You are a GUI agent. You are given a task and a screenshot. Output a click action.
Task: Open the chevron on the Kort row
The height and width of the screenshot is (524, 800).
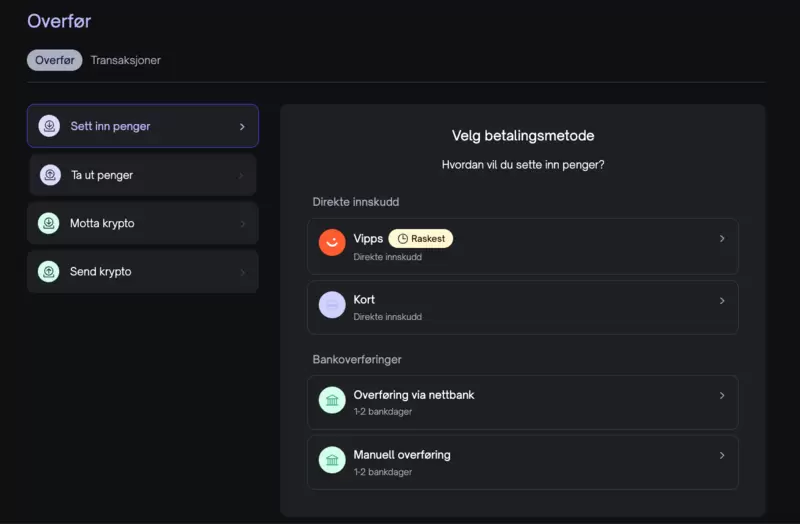[x=722, y=301]
